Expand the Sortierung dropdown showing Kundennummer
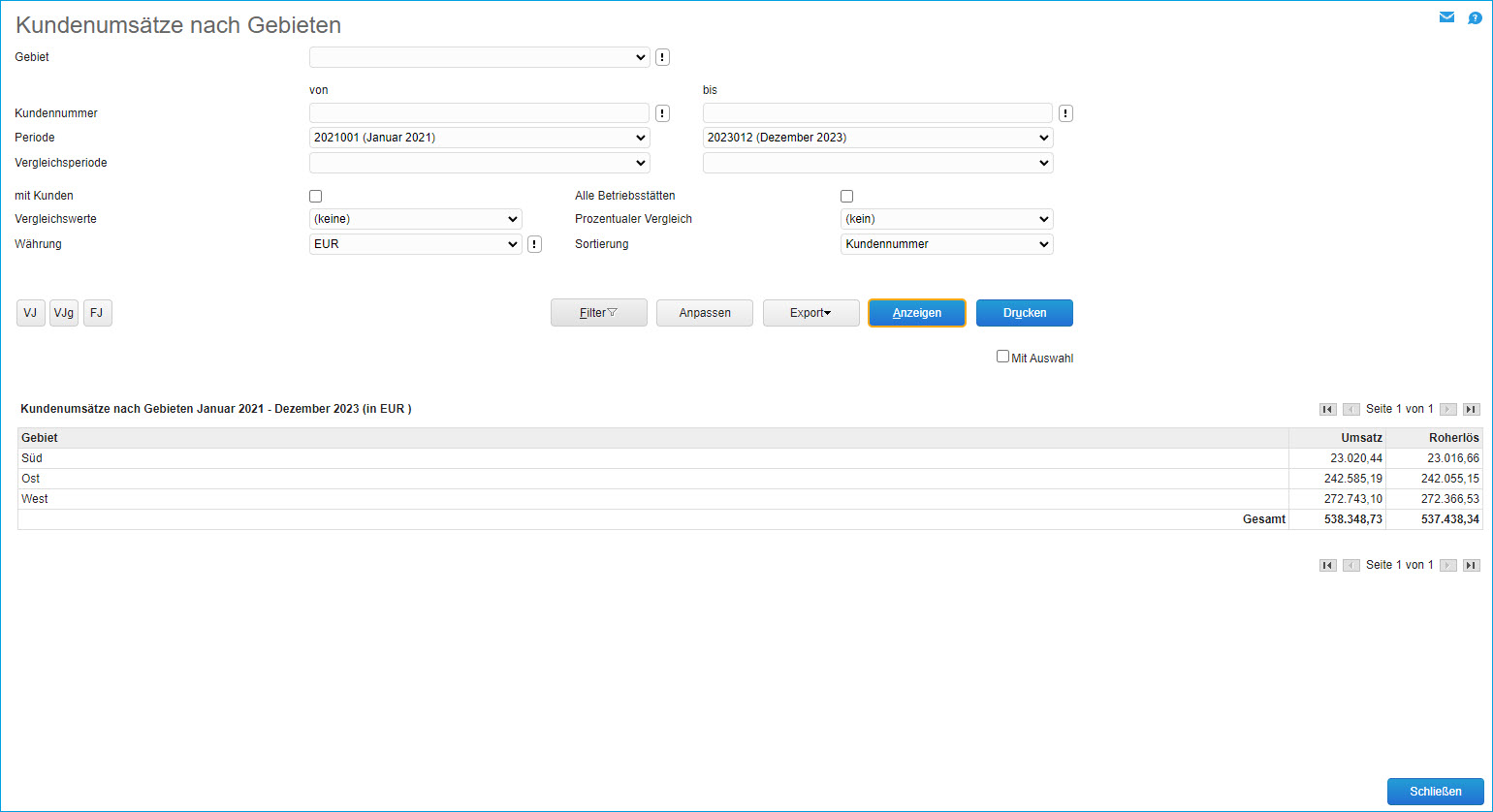 [946, 244]
